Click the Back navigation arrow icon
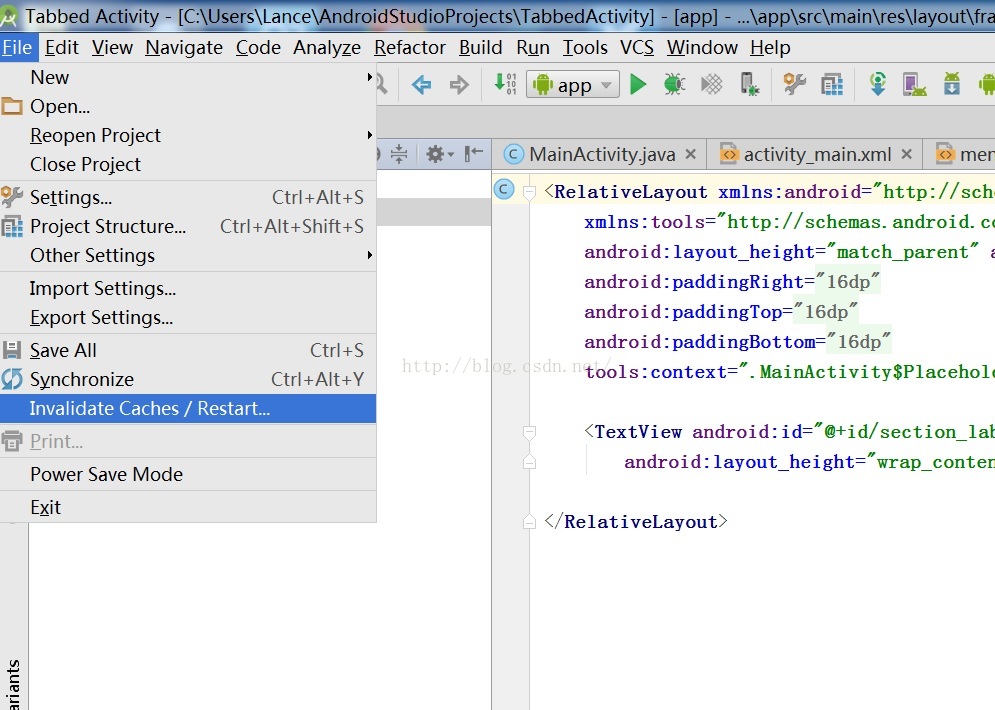Screen dimensions: 995x710 coord(421,84)
